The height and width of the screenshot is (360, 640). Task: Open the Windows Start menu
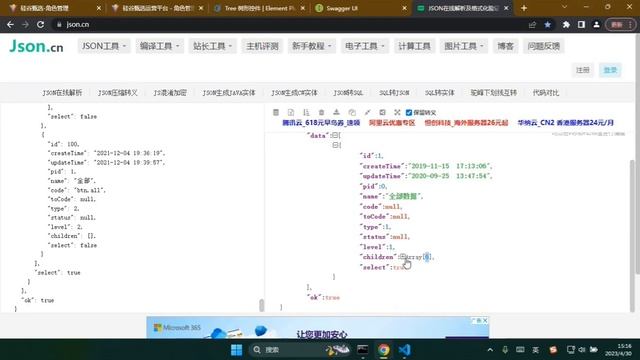click(236, 350)
